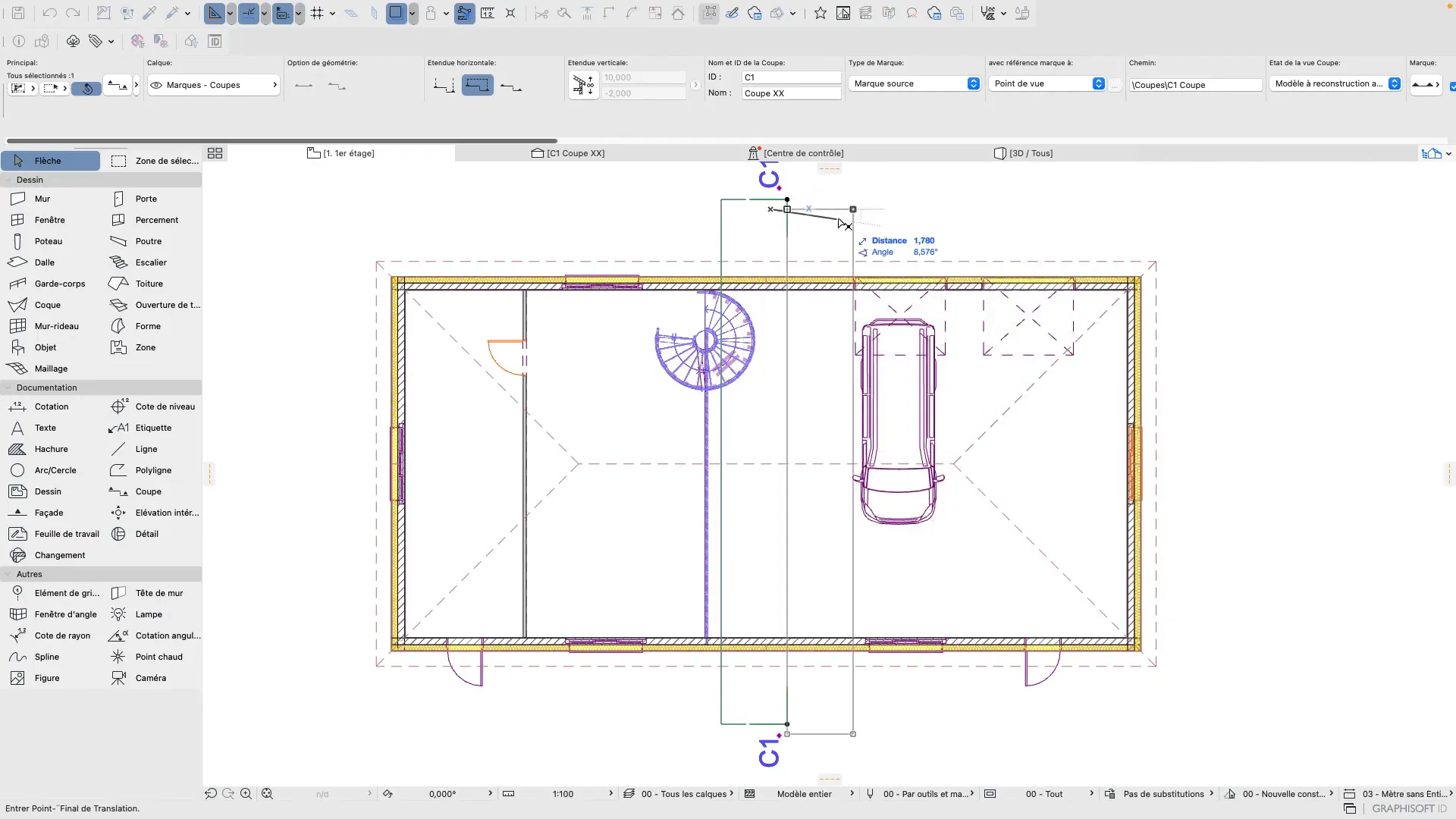This screenshot has height=819, width=1456.
Task: Click the zoom-in magnifier icon
Action: coord(246,794)
